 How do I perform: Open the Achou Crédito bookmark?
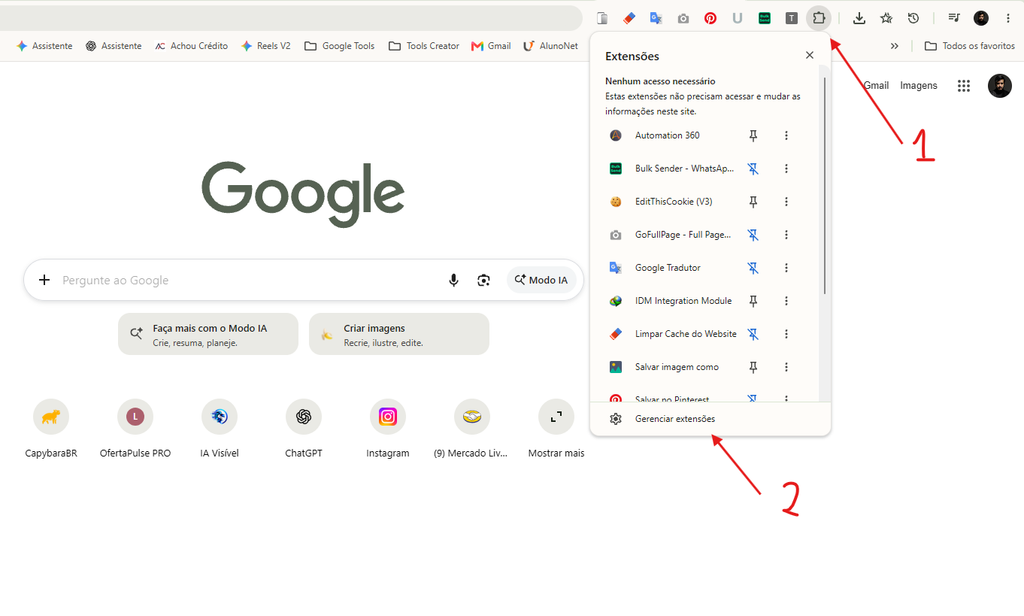click(191, 46)
